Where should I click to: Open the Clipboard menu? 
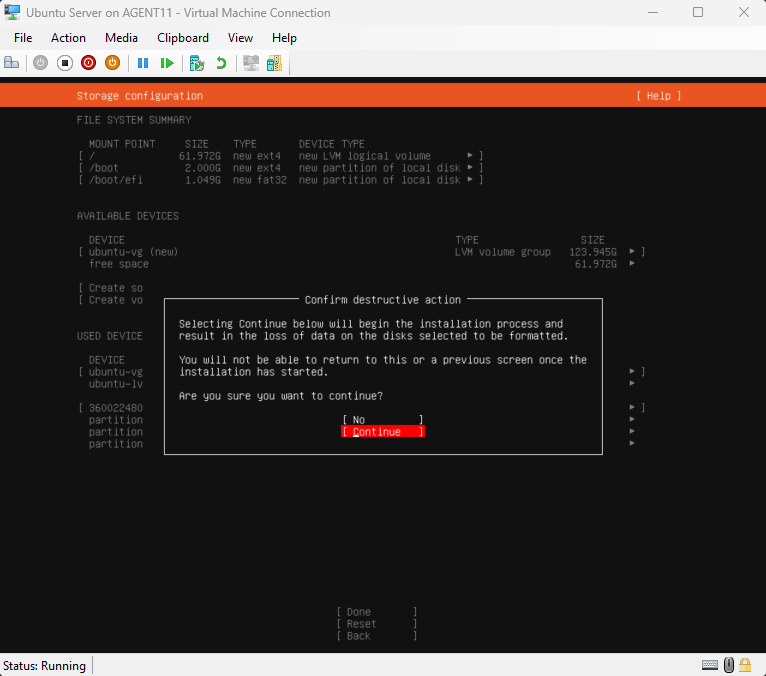(x=183, y=37)
